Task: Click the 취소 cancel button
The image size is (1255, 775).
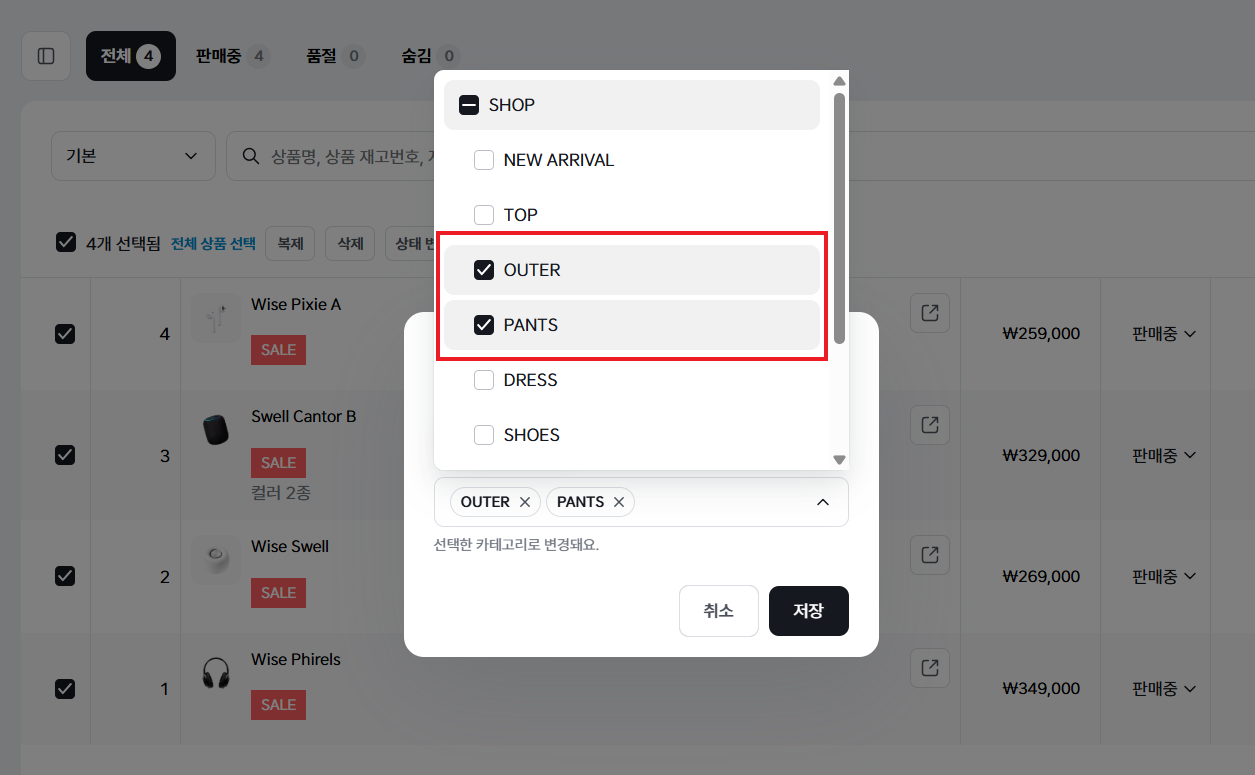Action: click(719, 611)
